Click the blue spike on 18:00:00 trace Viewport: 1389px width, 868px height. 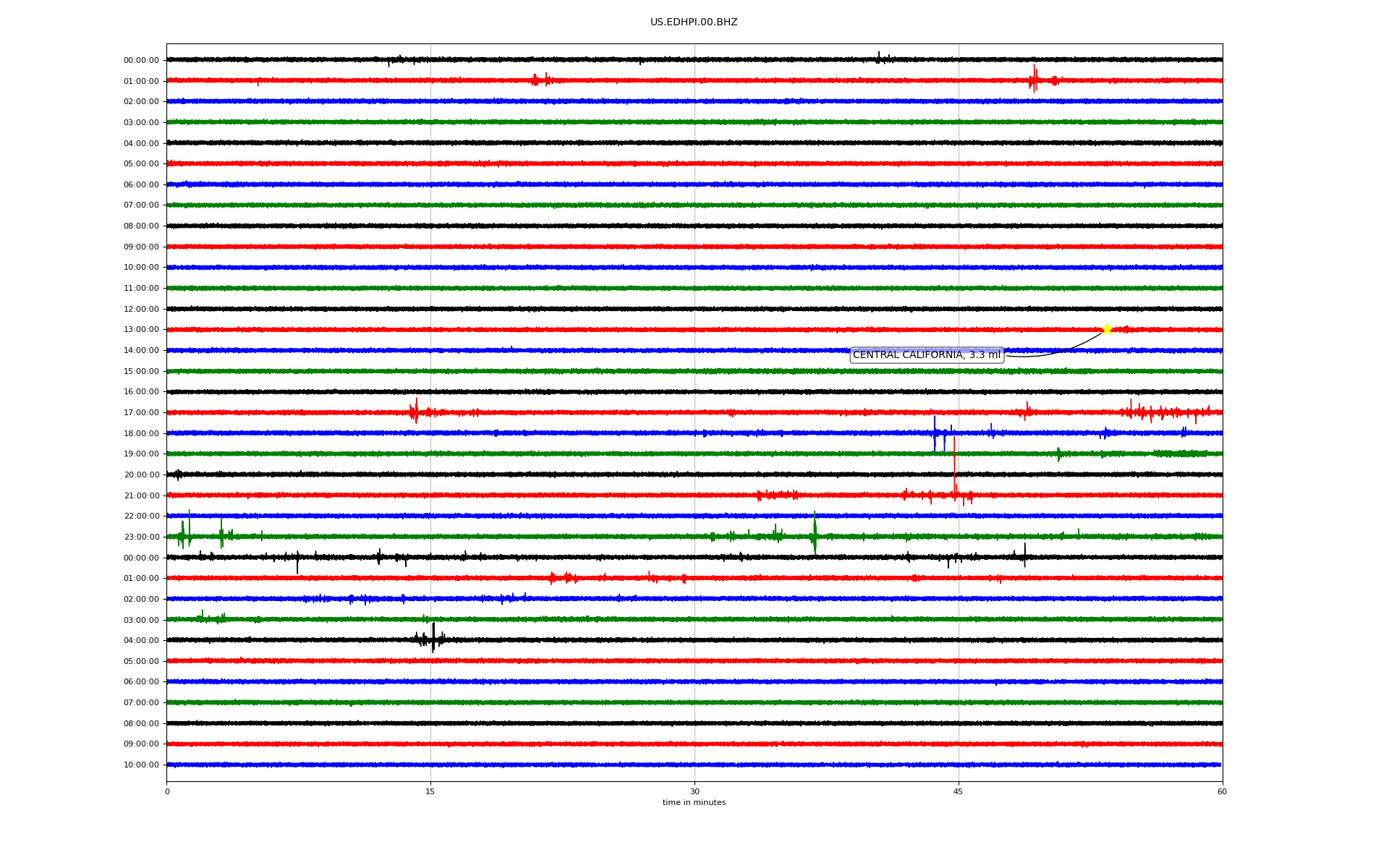(934, 433)
